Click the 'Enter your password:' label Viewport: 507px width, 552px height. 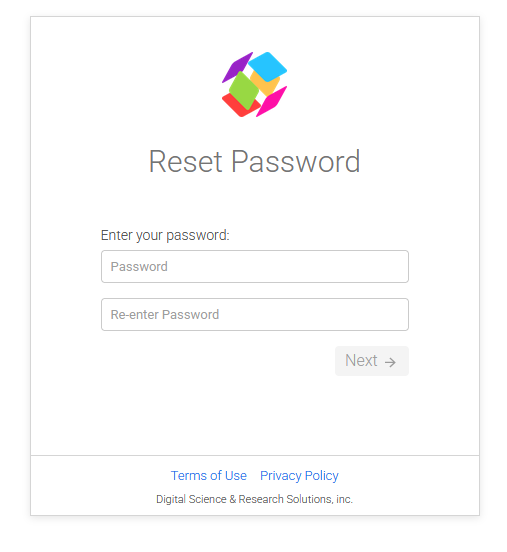(165, 235)
